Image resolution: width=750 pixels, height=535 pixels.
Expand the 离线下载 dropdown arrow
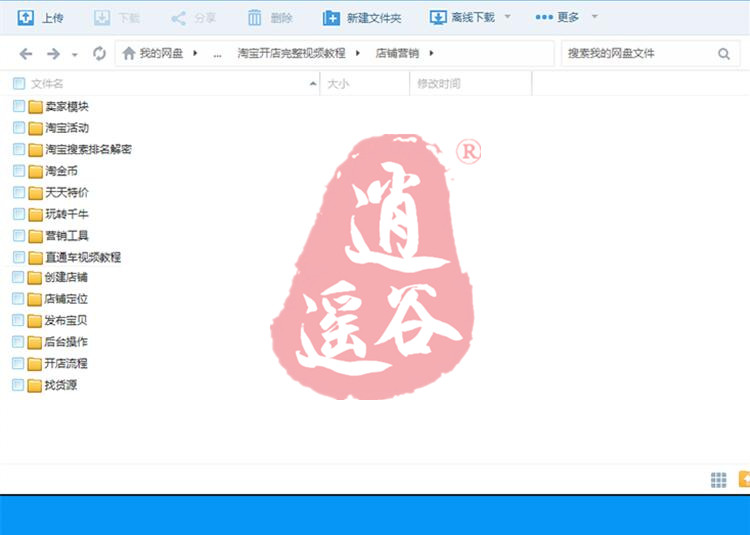pyautogui.click(x=507, y=17)
